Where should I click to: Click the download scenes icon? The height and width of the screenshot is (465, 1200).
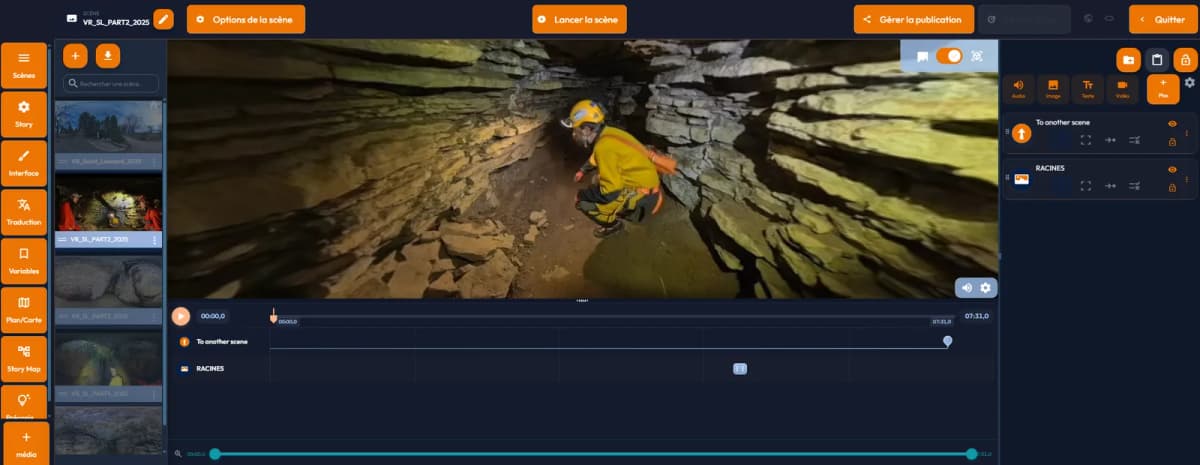[x=107, y=56]
